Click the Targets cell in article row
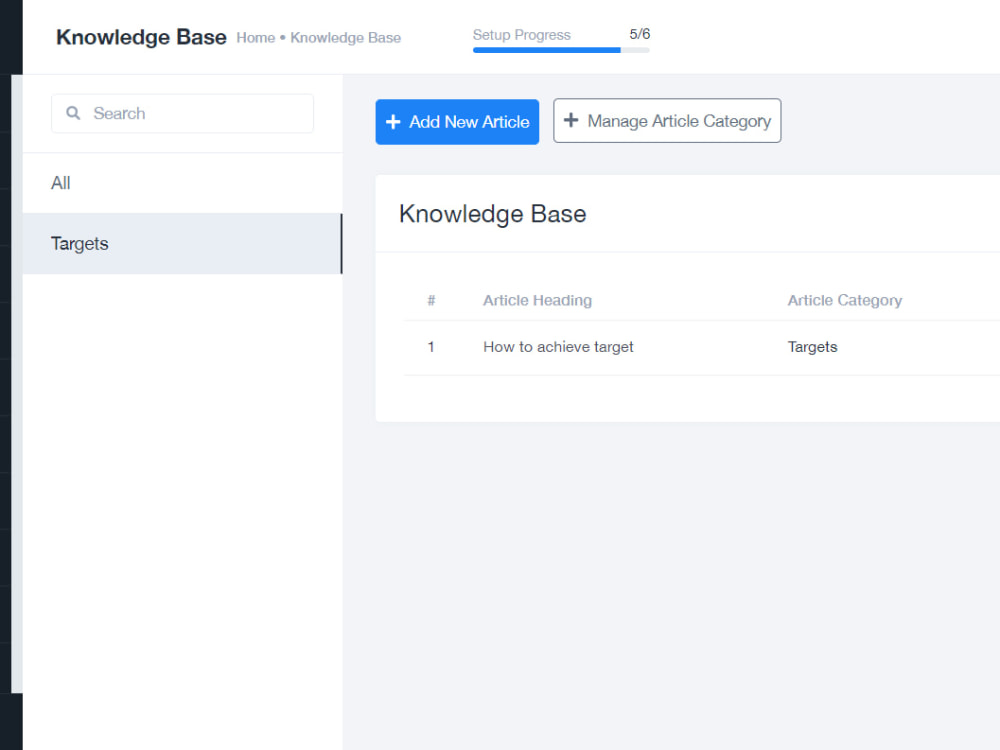Image resolution: width=1000 pixels, height=750 pixels. coord(812,347)
